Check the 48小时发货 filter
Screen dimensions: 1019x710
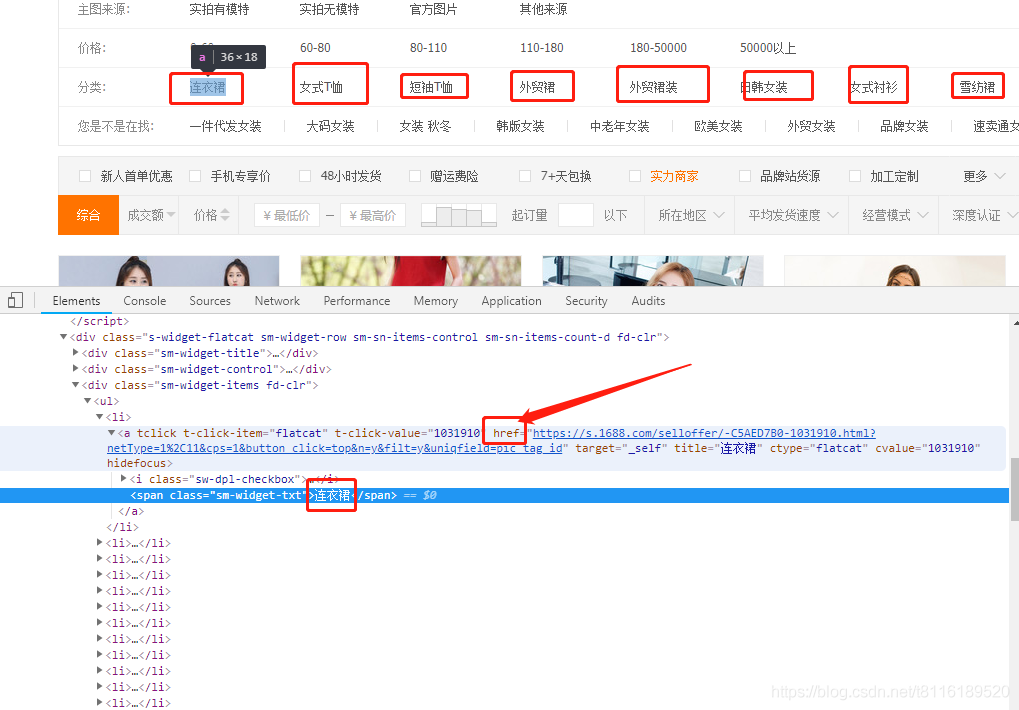305,176
